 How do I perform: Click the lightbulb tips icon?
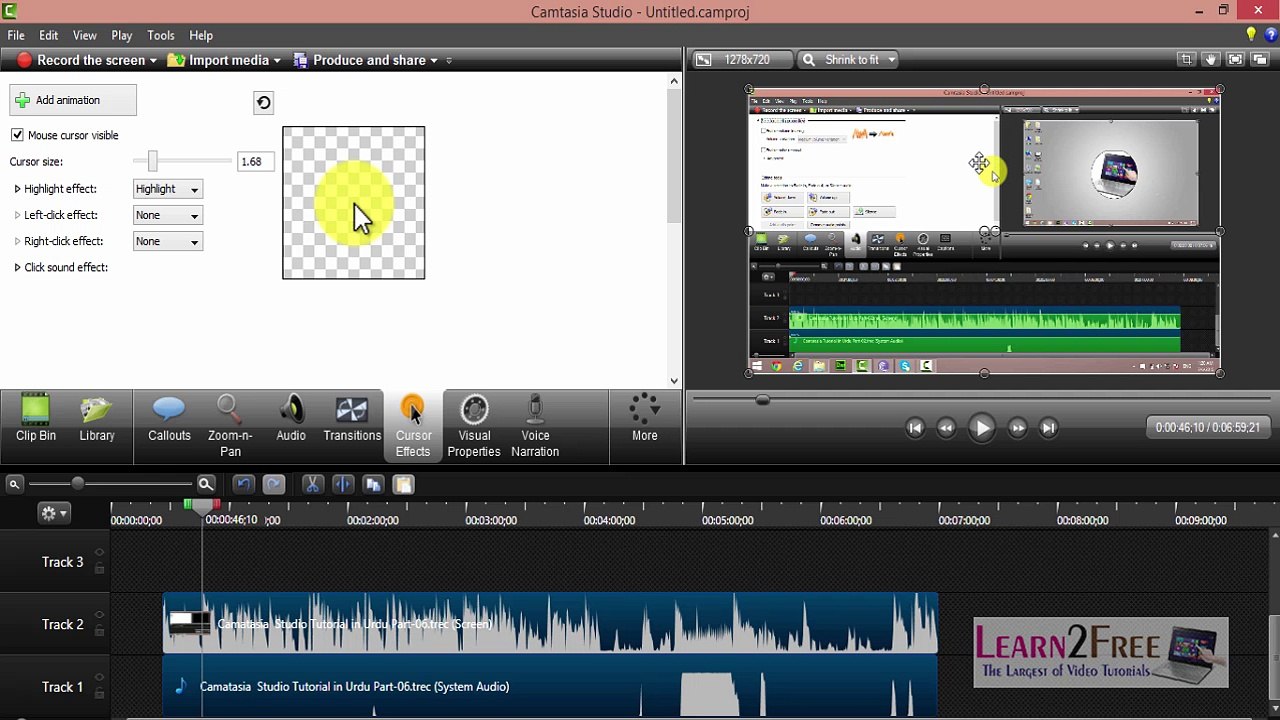click(x=1251, y=35)
